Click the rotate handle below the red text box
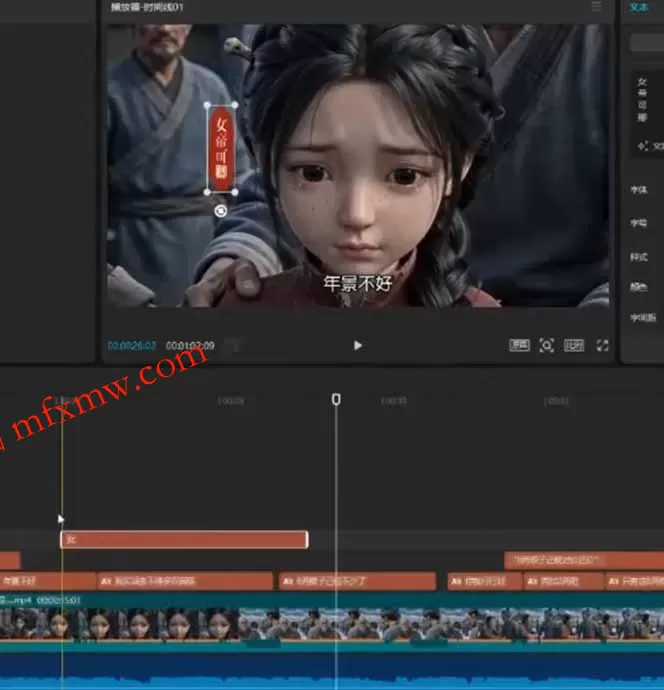The height and width of the screenshot is (690, 664). click(x=220, y=211)
